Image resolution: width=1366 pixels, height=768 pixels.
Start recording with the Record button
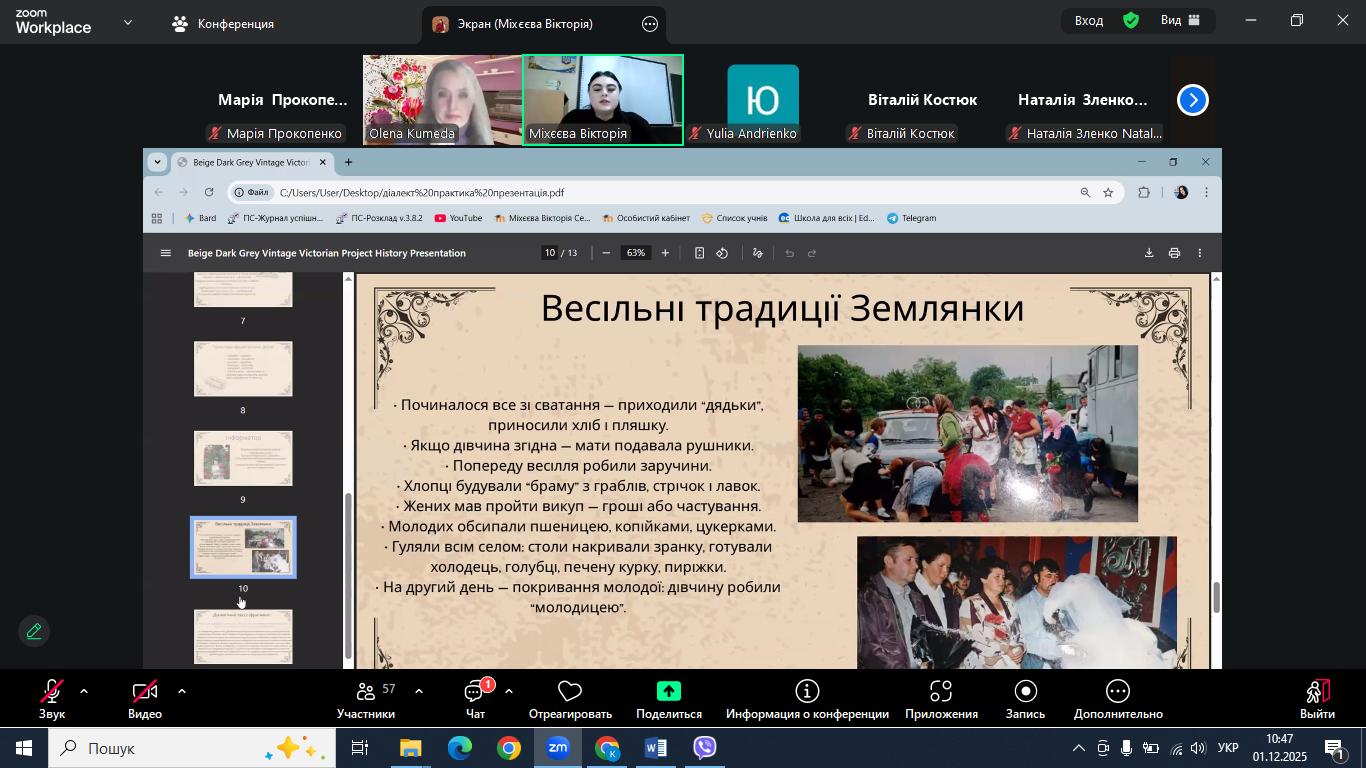pos(1025,698)
